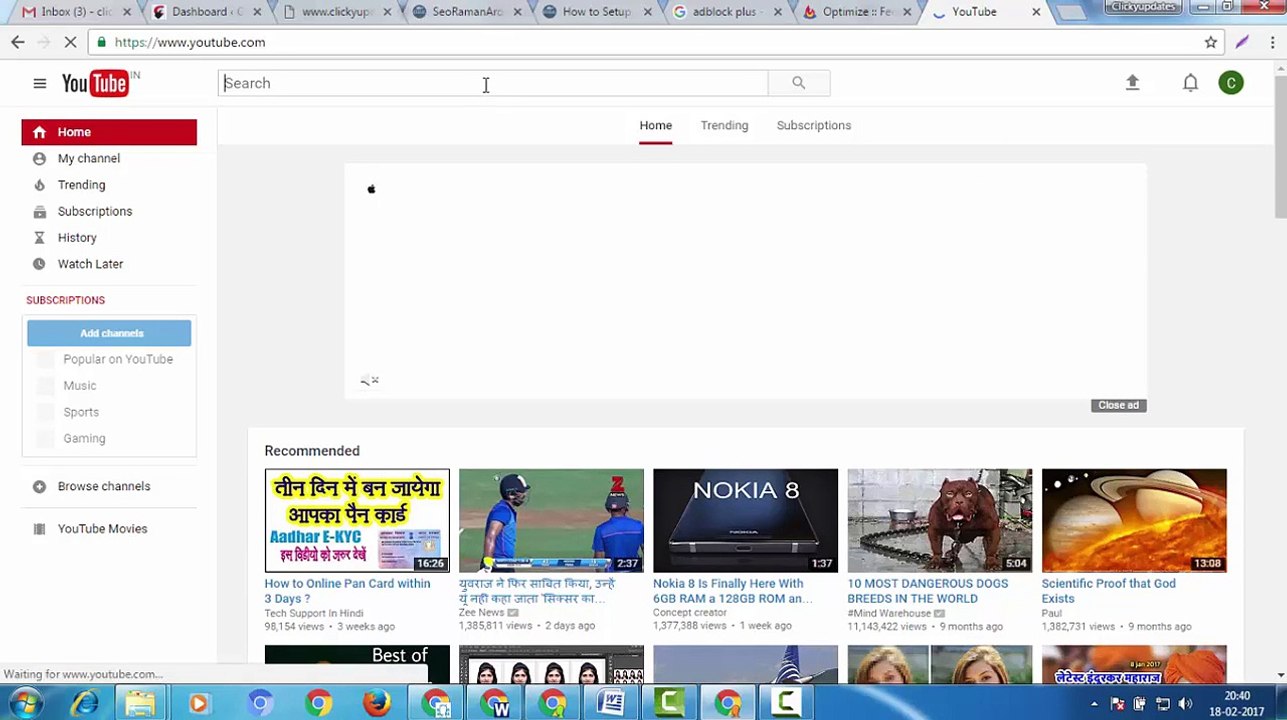
Task: Open Watch Later in sidebar
Action: [x=90, y=264]
